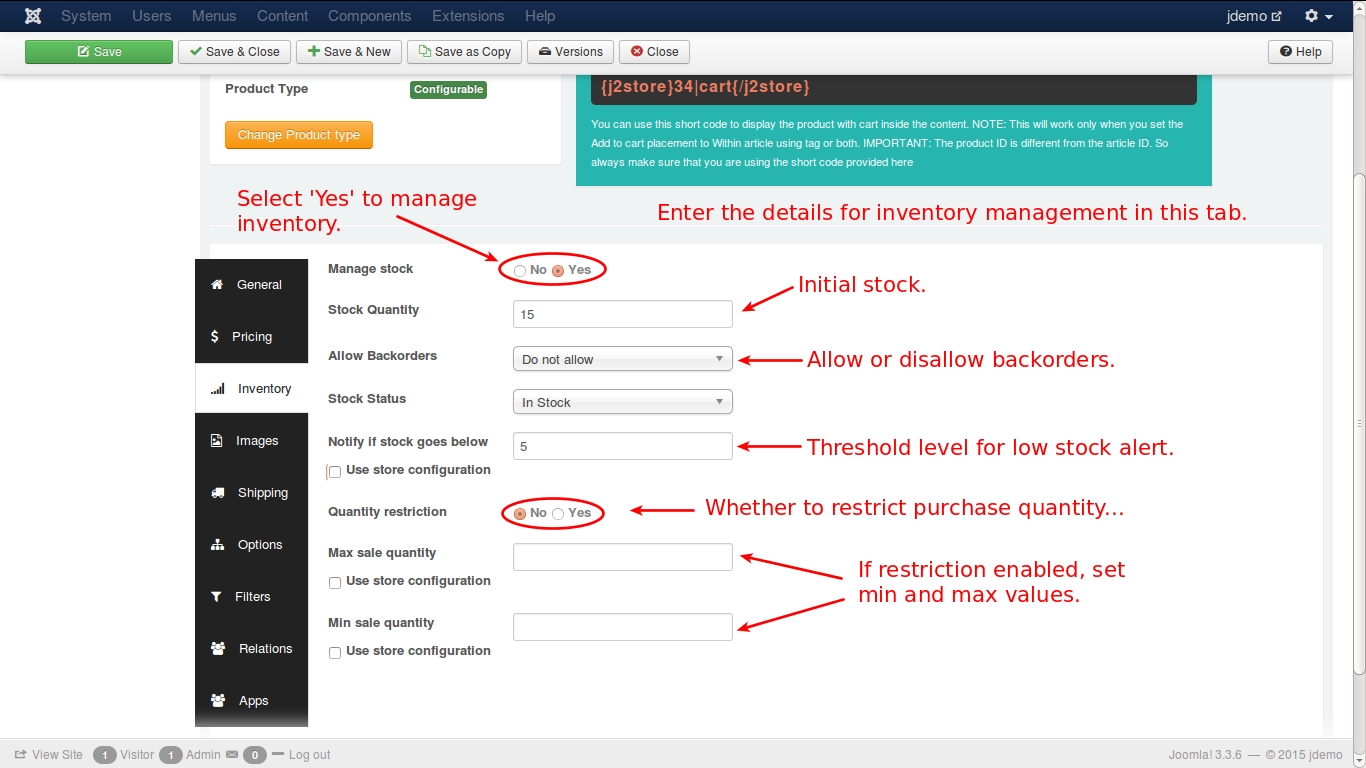This screenshot has height=768, width=1366.
Task: Open the settings gear menu
Action: point(1319,16)
